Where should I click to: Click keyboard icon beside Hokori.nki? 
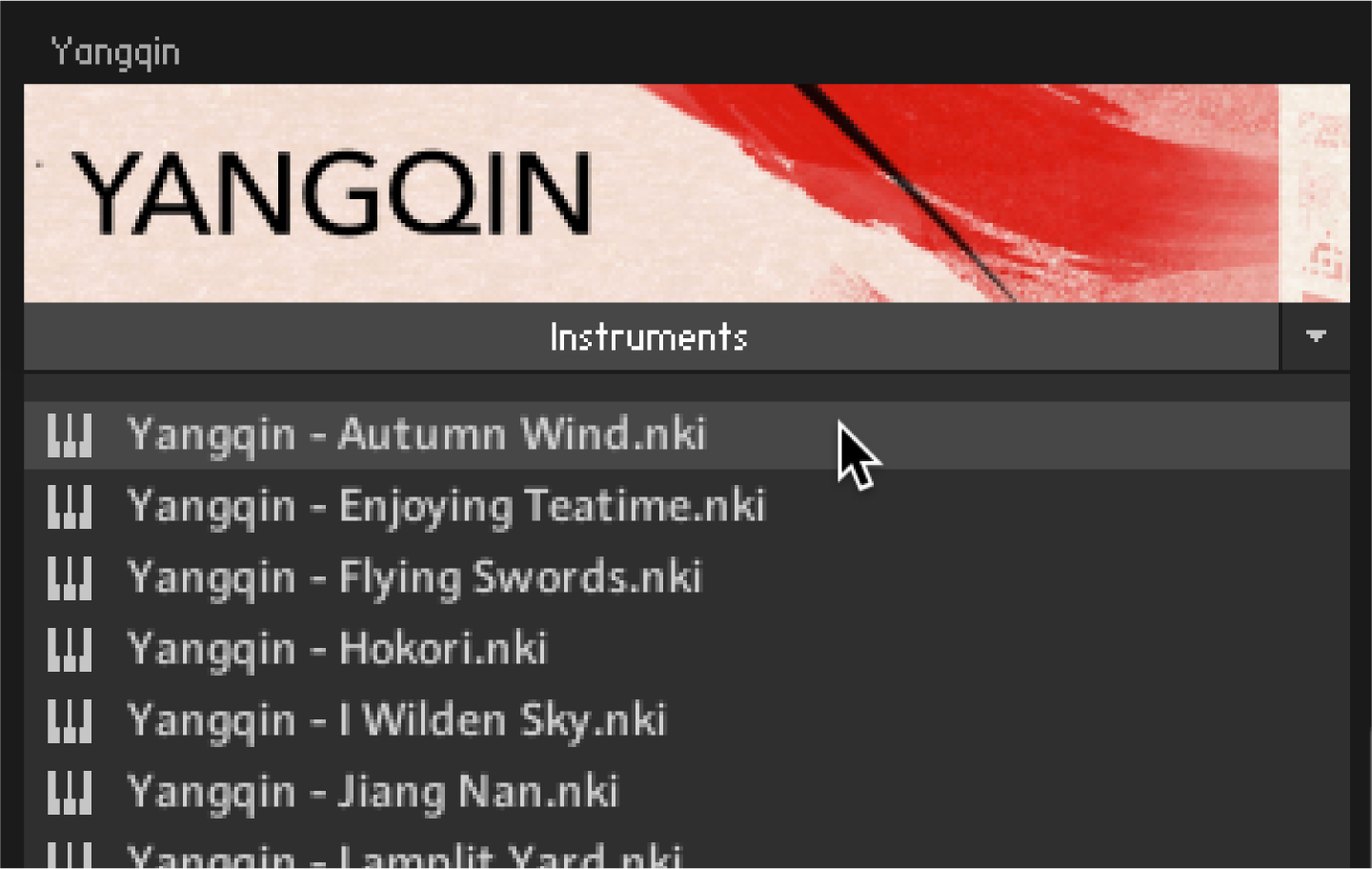(x=70, y=650)
